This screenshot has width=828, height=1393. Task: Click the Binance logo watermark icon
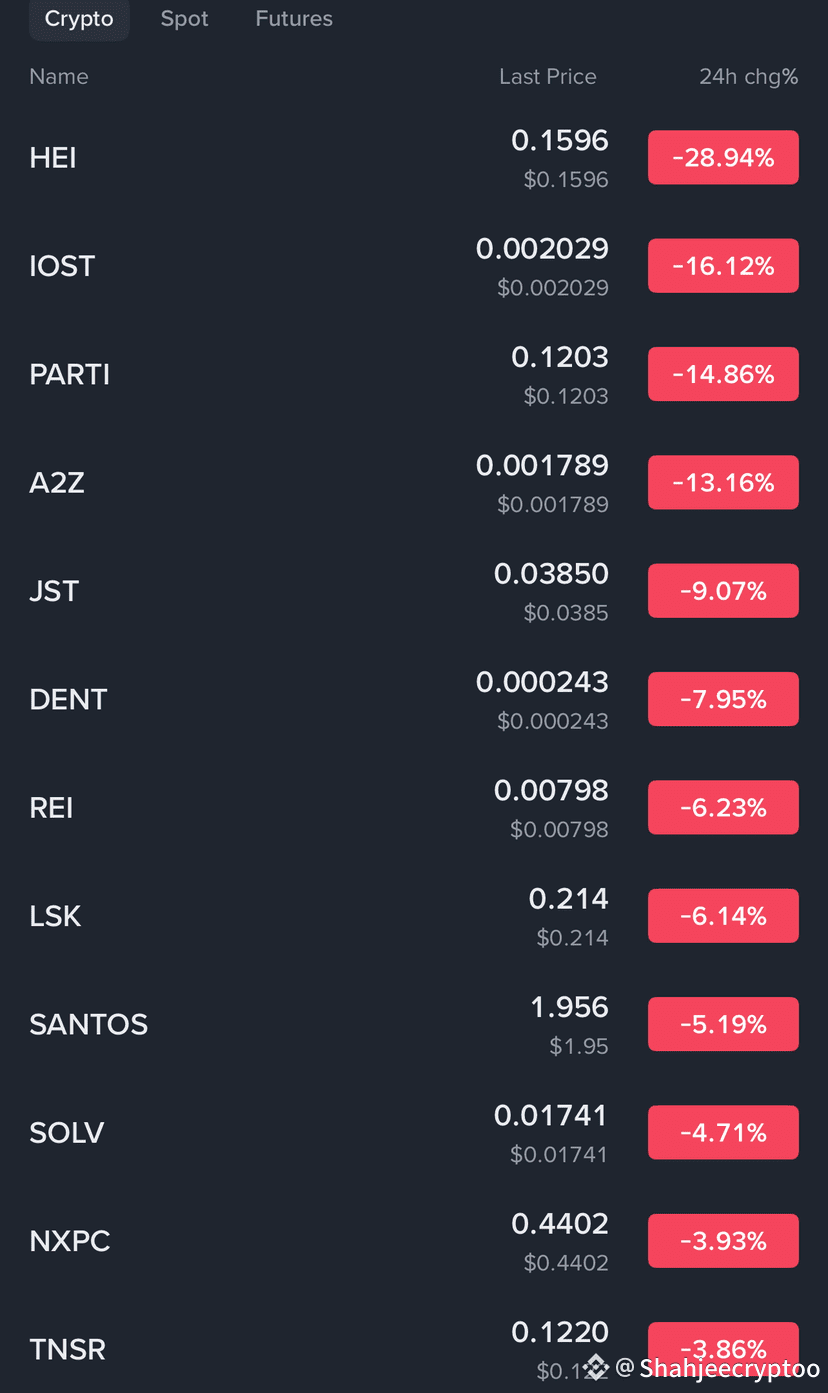click(x=596, y=1367)
